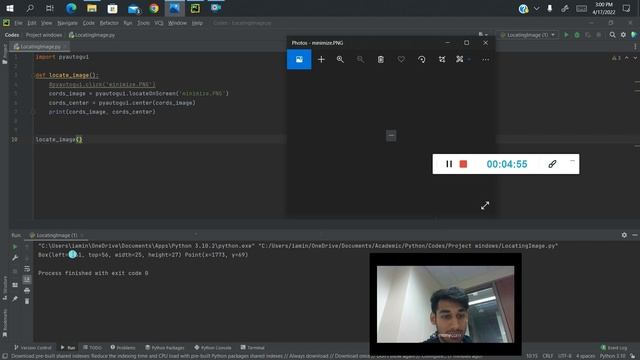Click the locate_image() call in the editor
The height and width of the screenshot is (360, 640).
point(59,140)
